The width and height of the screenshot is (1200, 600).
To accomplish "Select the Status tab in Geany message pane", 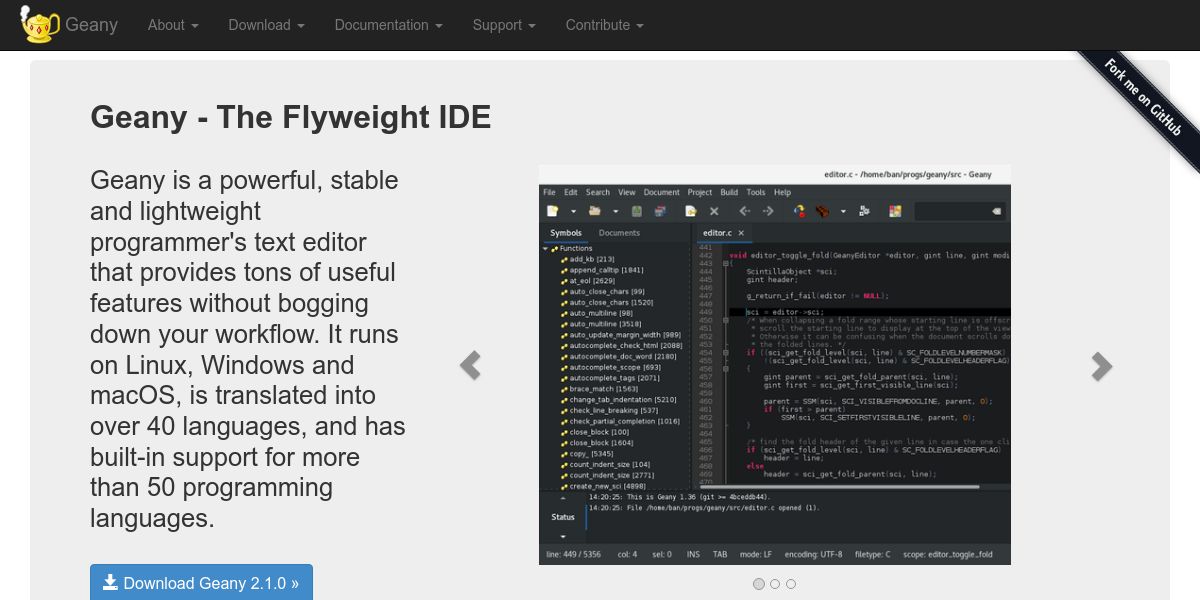I will pyautogui.click(x=563, y=517).
